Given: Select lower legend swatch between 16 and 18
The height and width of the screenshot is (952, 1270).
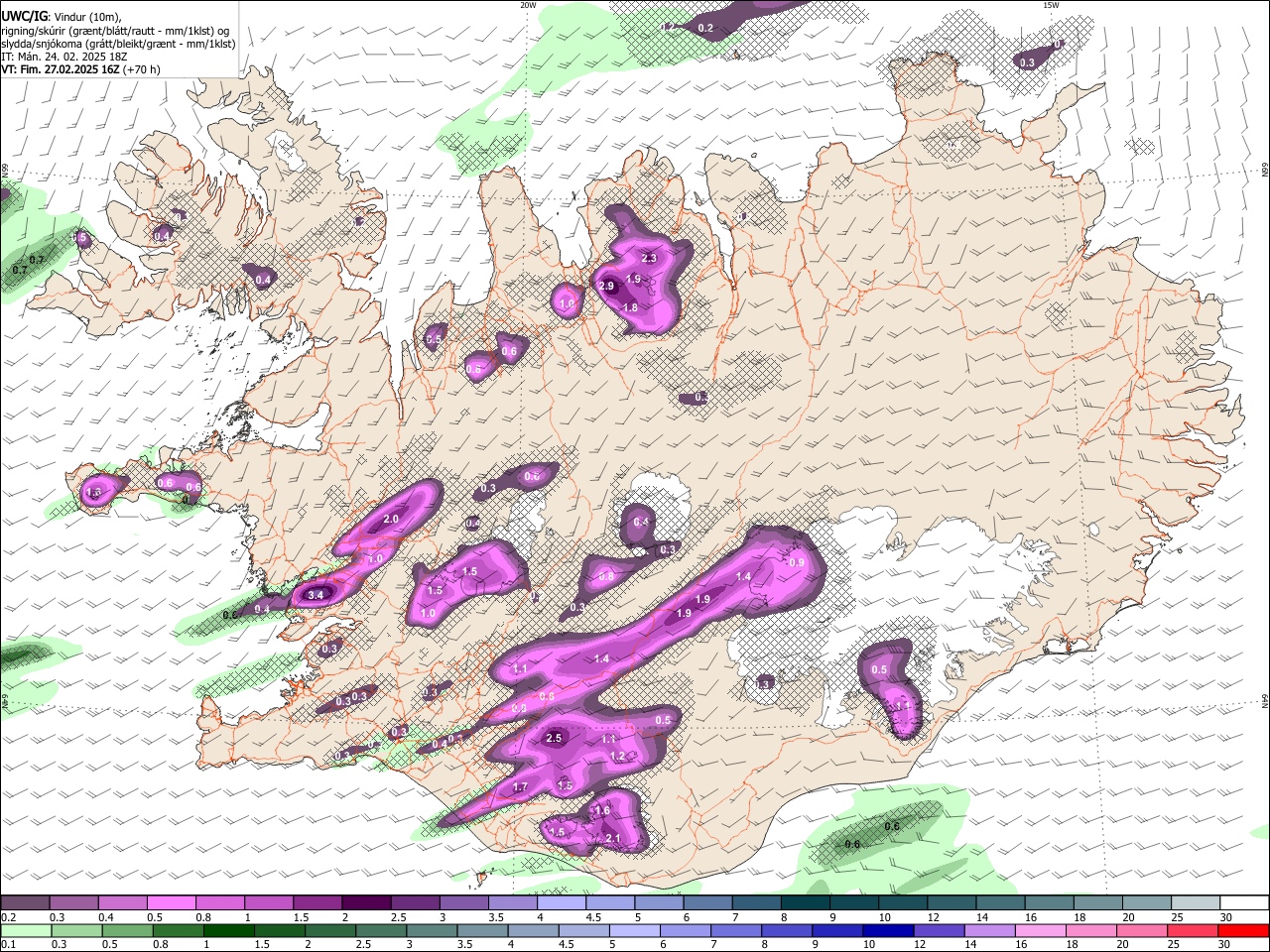Looking at the screenshot, I should click(x=1041, y=931).
